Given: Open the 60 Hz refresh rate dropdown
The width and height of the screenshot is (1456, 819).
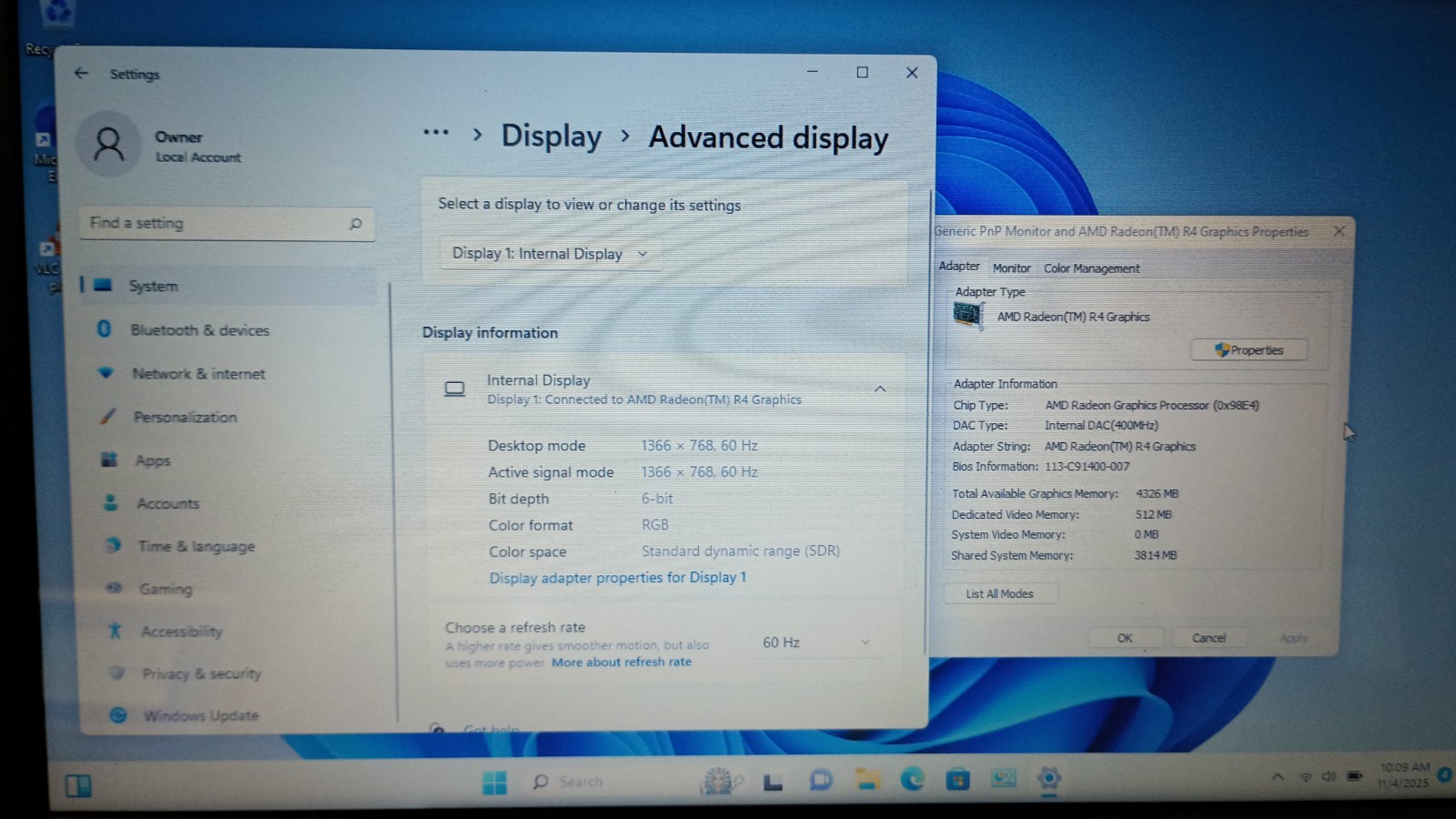Looking at the screenshot, I should 815,642.
